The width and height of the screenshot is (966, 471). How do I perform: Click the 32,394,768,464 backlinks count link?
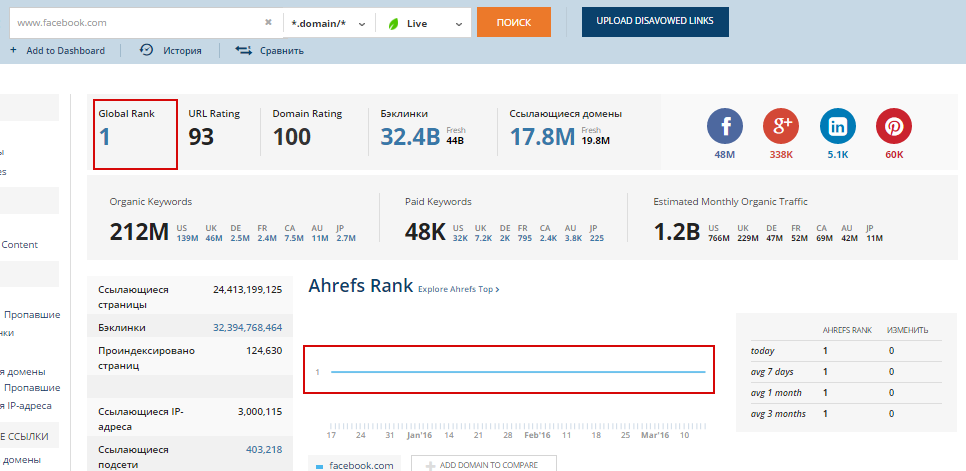coord(247,327)
